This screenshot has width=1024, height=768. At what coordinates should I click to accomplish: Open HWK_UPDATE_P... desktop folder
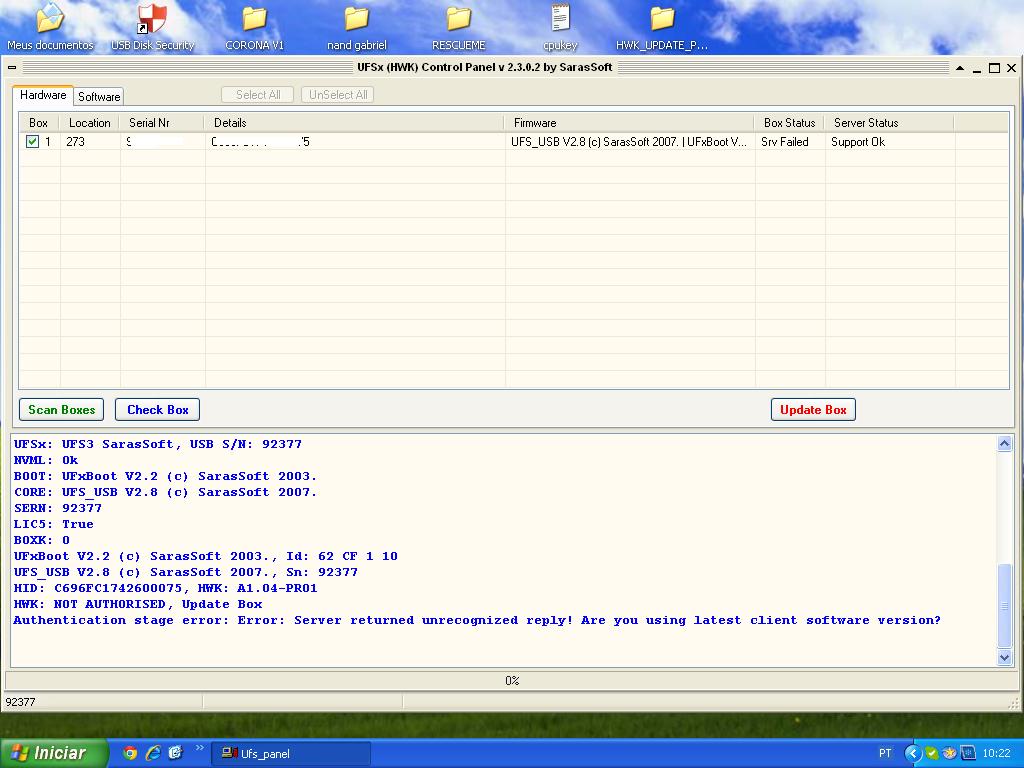coord(662,26)
